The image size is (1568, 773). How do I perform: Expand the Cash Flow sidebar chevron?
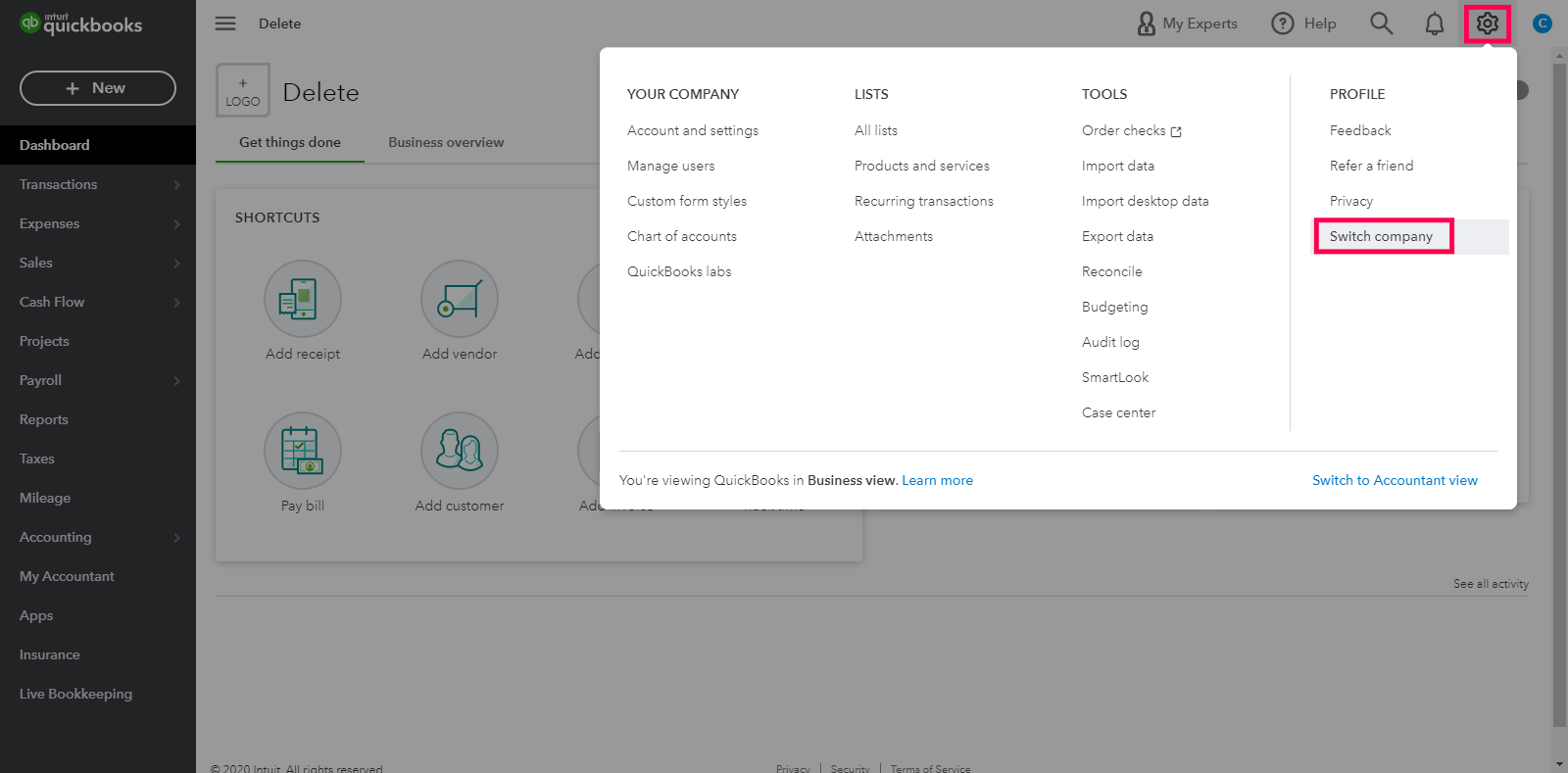tap(176, 302)
